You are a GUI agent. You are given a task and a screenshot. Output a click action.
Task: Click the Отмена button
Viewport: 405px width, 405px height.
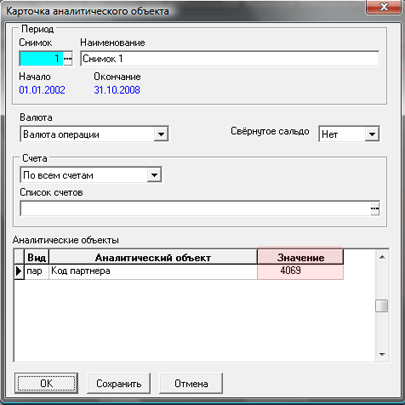click(x=191, y=383)
